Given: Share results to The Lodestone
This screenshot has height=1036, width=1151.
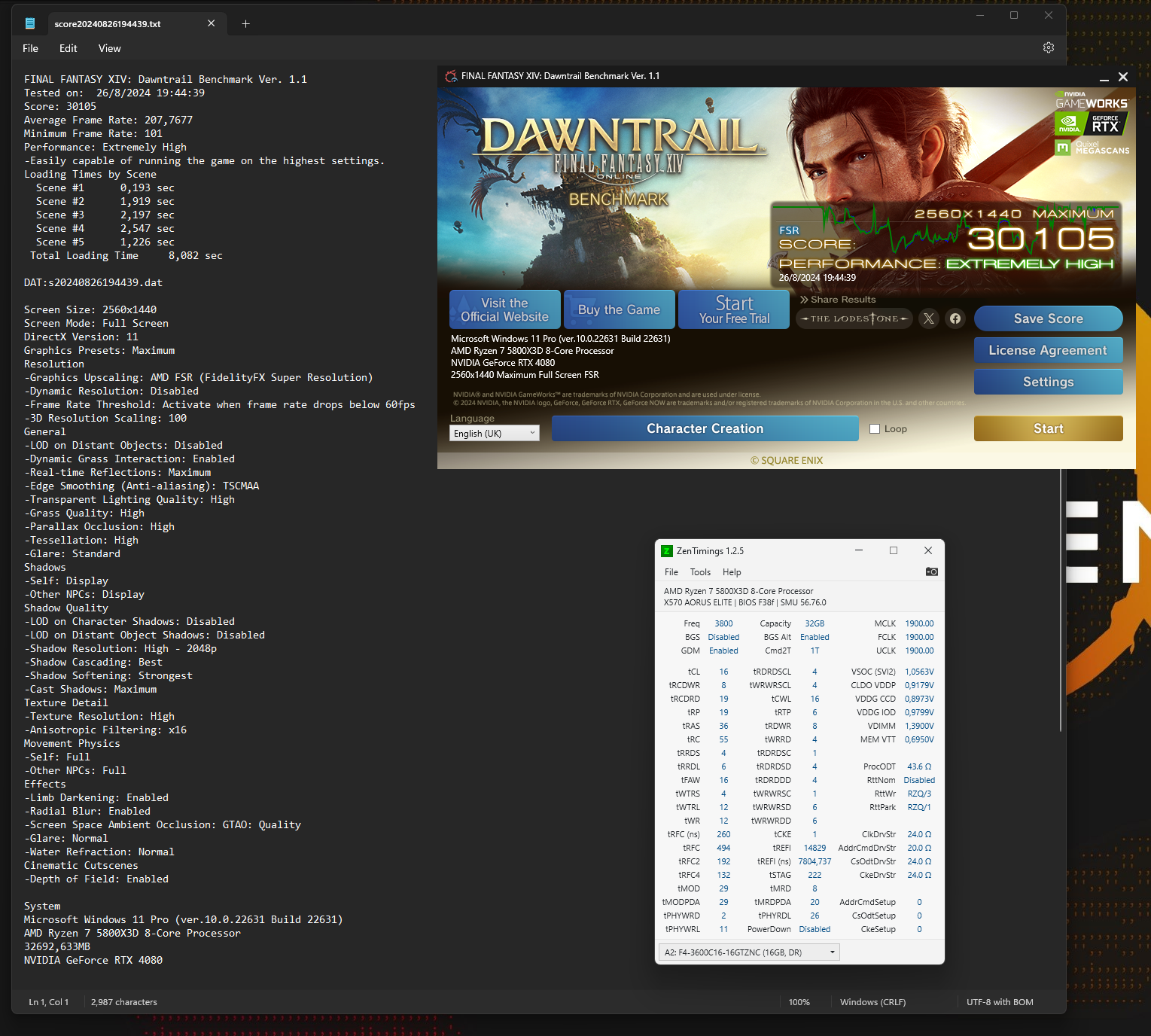Looking at the screenshot, I should tap(854, 318).
